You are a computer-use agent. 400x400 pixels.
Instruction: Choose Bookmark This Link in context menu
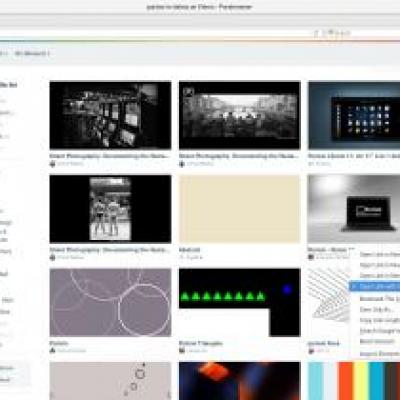(379, 299)
